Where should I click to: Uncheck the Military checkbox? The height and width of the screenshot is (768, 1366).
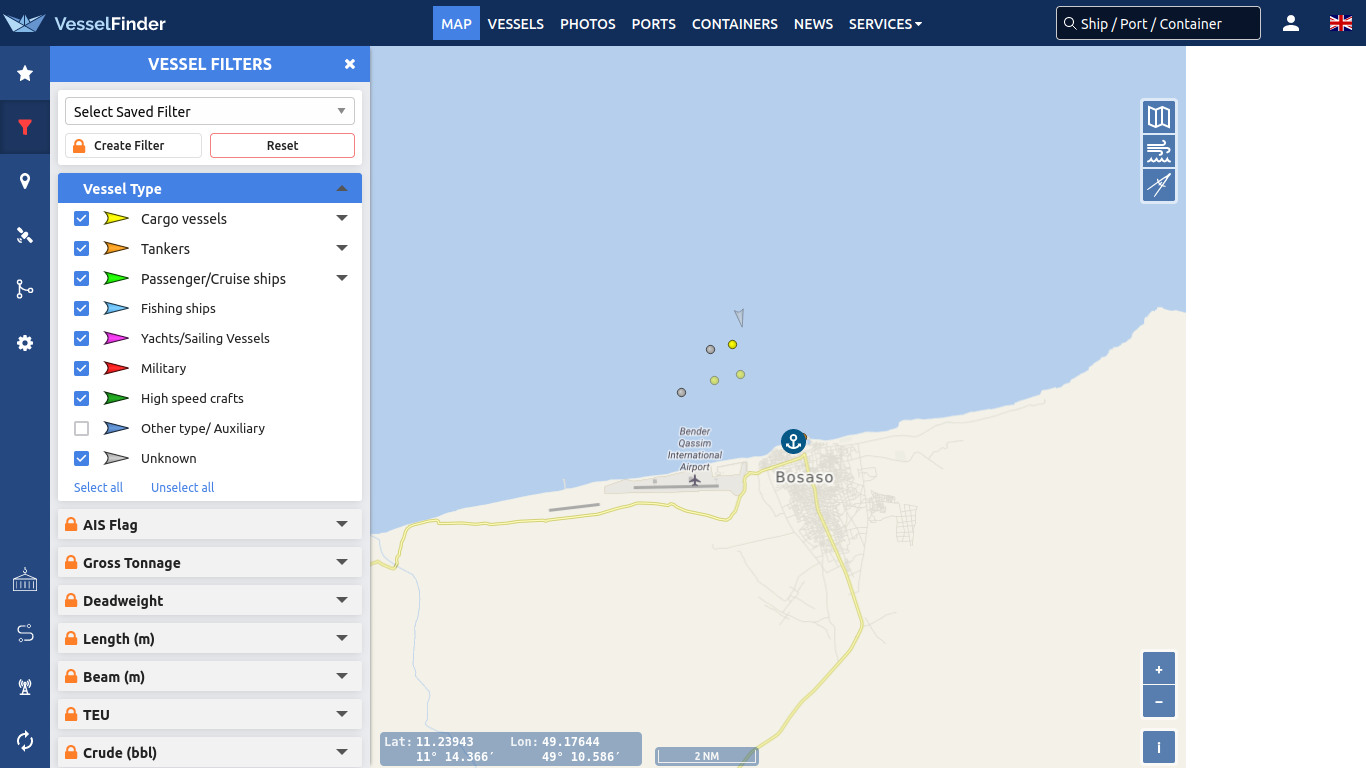point(82,368)
